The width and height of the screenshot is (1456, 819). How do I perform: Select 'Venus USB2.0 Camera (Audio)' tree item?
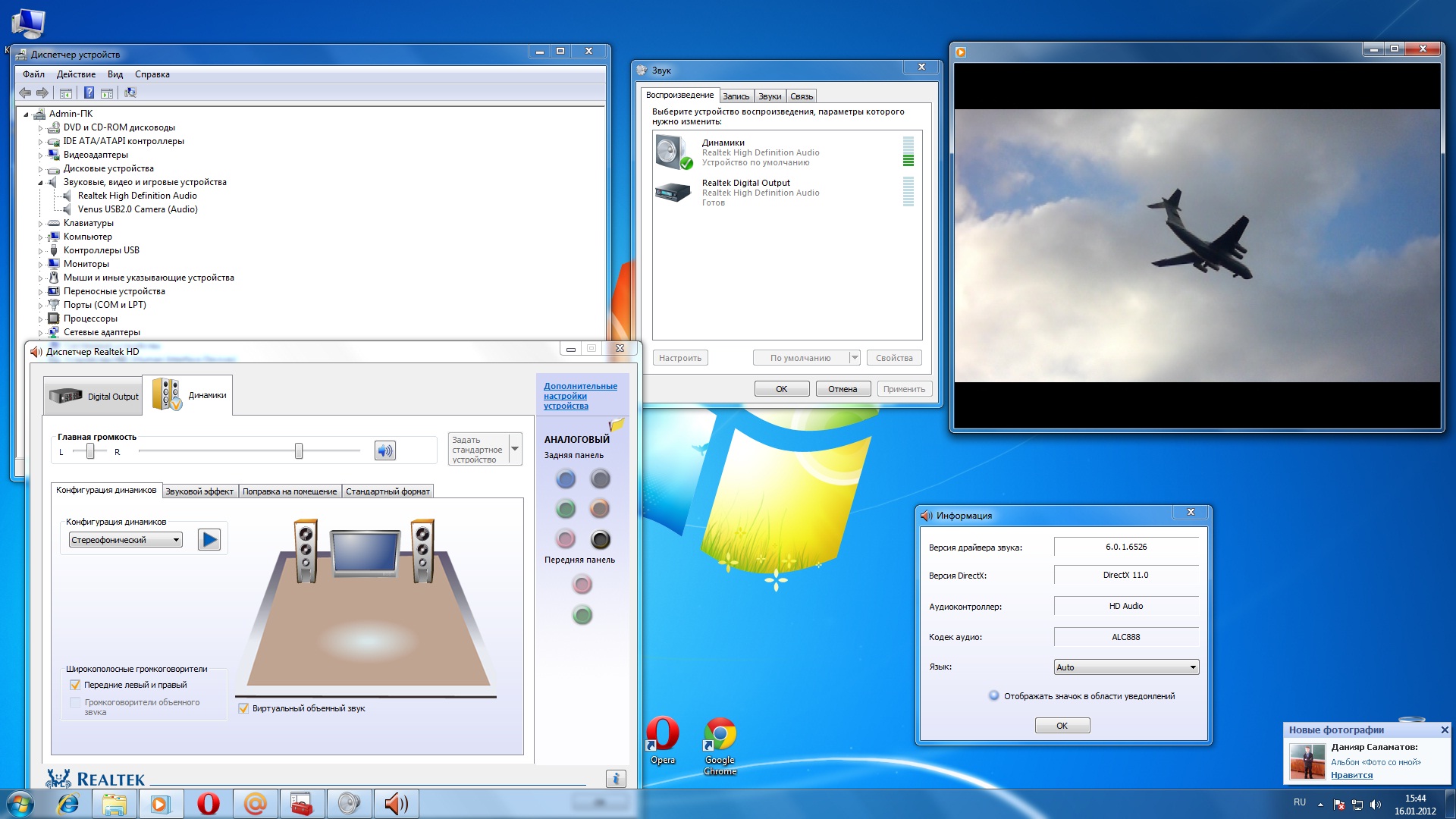coord(137,209)
